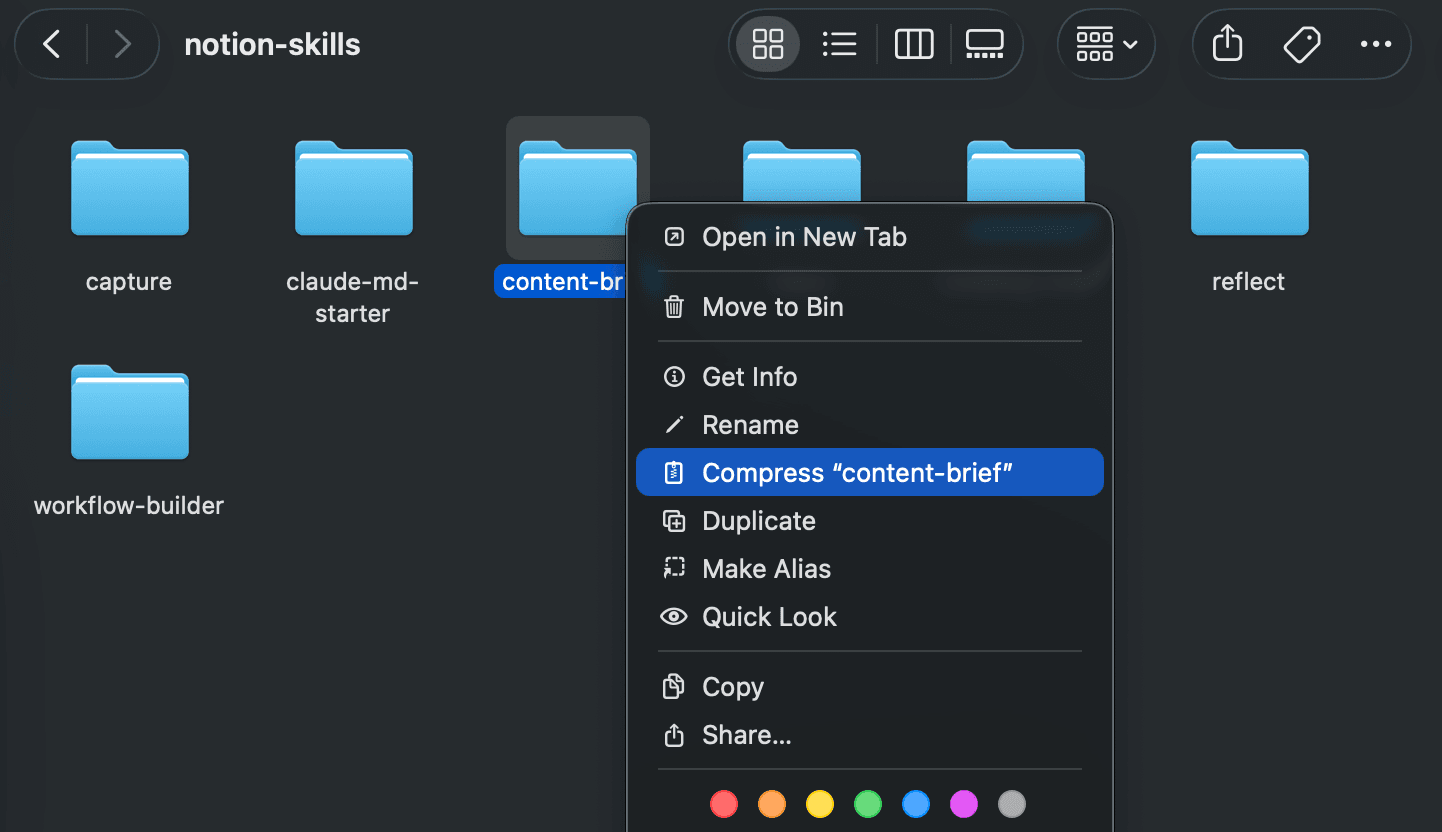Go forward with the right chevron button
The height and width of the screenshot is (832, 1442).
pos(122,44)
